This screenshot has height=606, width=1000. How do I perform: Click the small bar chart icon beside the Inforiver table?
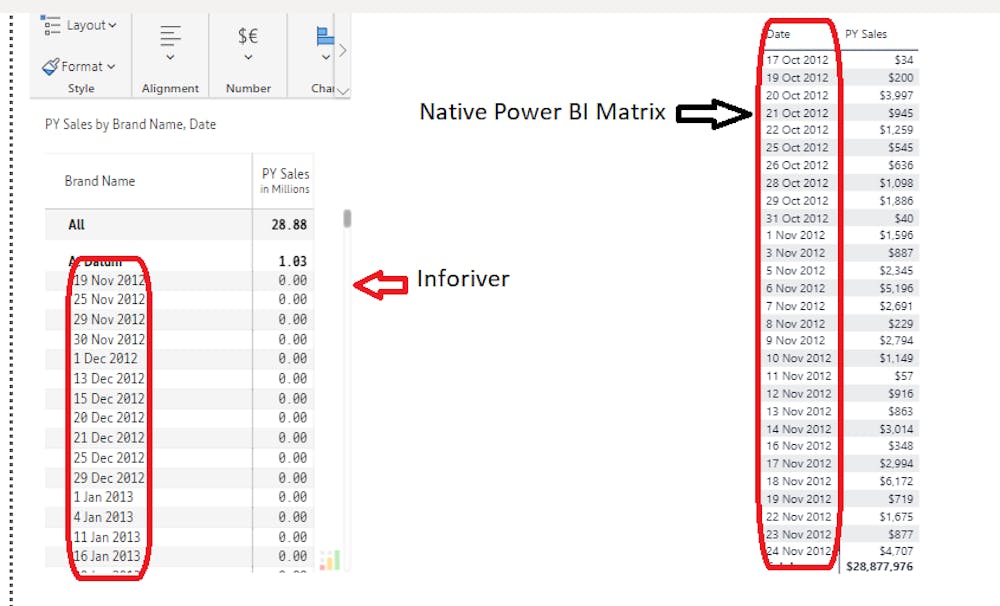click(330, 560)
